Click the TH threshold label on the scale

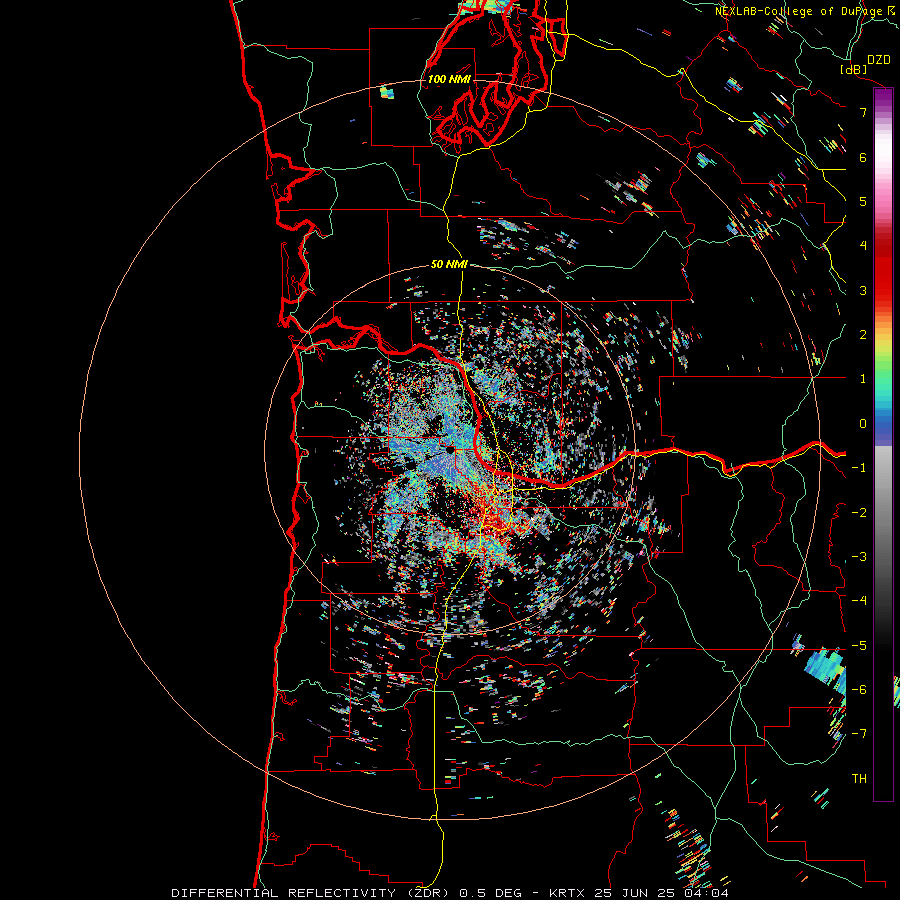(x=859, y=779)
